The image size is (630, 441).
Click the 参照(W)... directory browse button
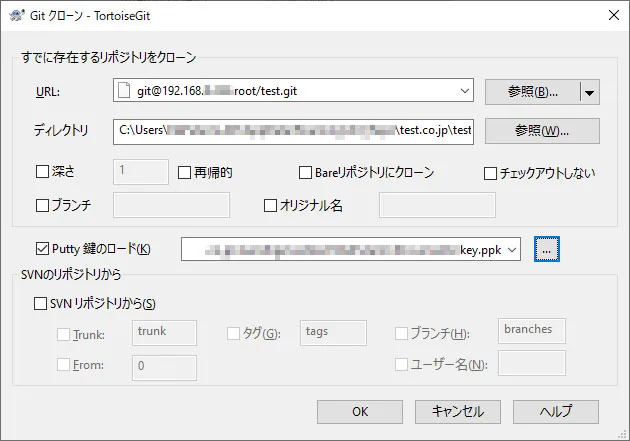[x=542, y=131]
